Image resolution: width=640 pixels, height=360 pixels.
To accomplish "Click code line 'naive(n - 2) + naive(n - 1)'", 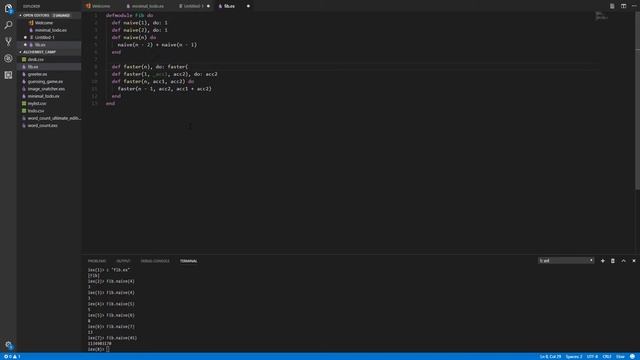I will click(157, 45).
